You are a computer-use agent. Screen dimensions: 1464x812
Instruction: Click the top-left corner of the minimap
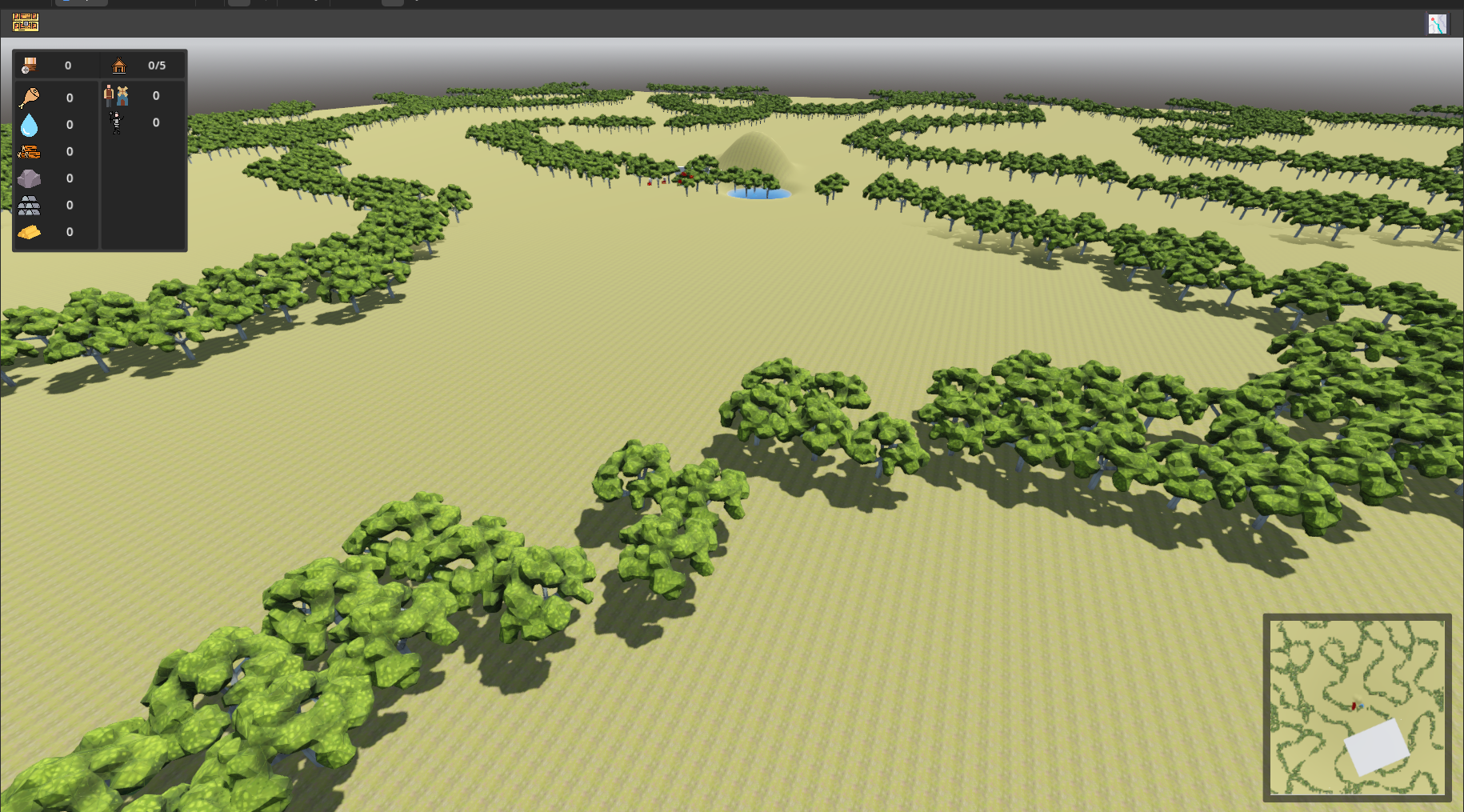pos(1272,622)
